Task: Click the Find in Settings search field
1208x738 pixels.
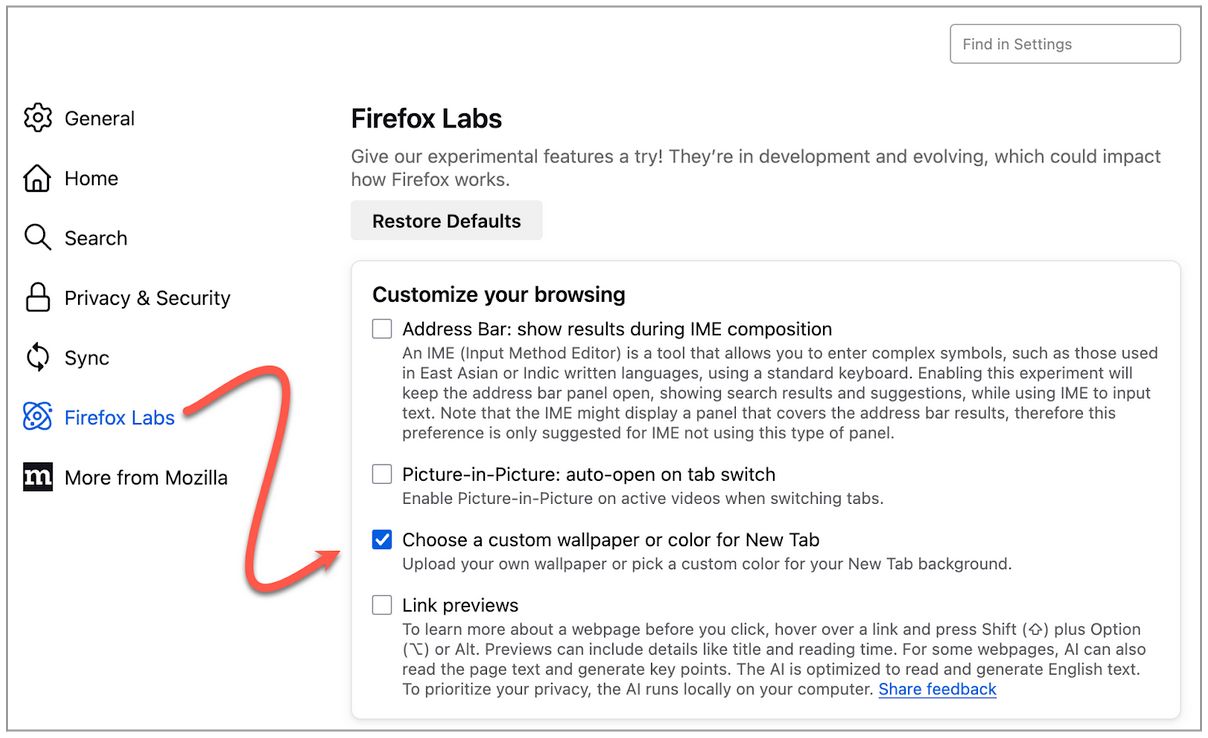Action: pyautogui.click(x=1064, y=43)
